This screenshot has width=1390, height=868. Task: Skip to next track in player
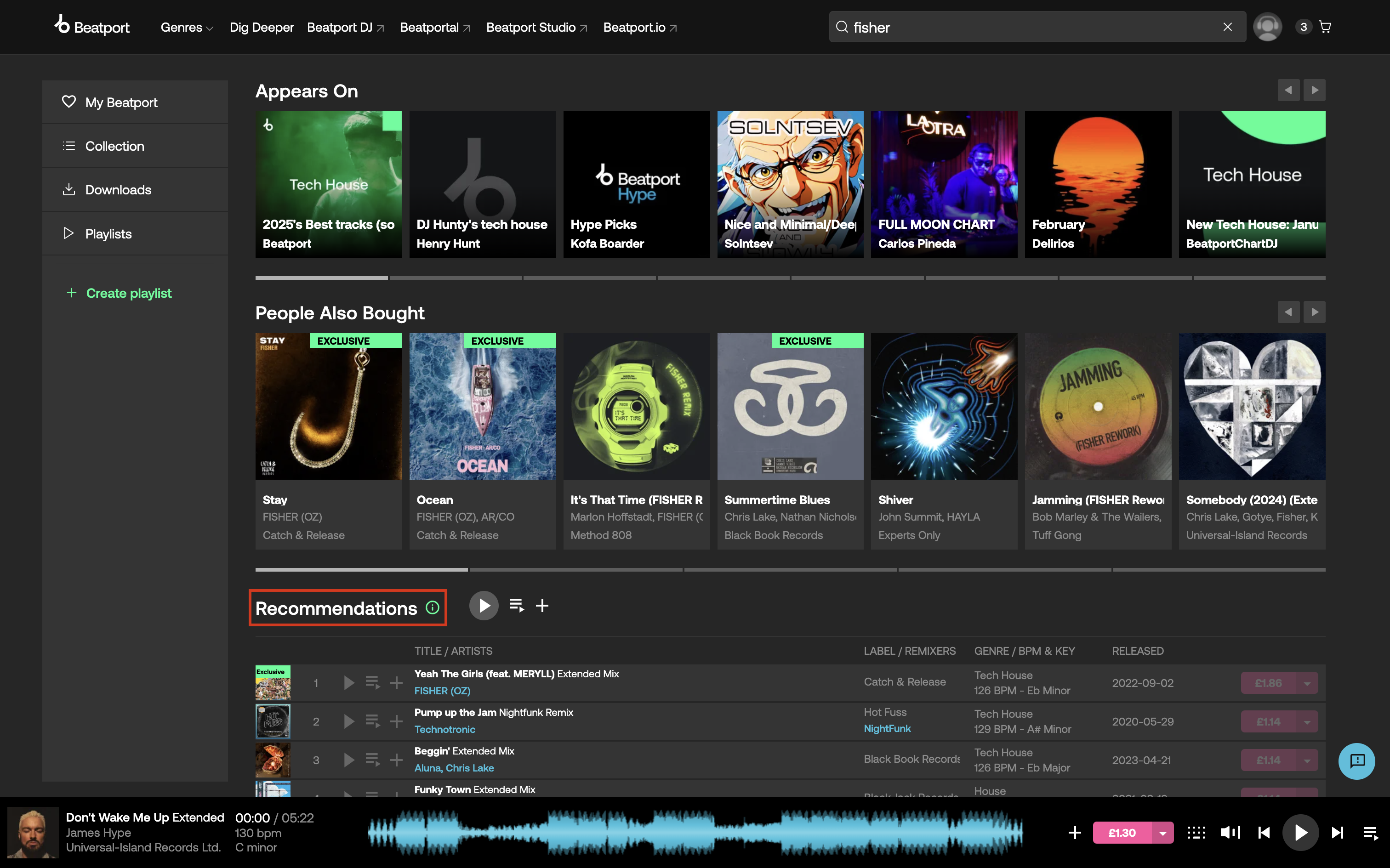pos(1337,833)
